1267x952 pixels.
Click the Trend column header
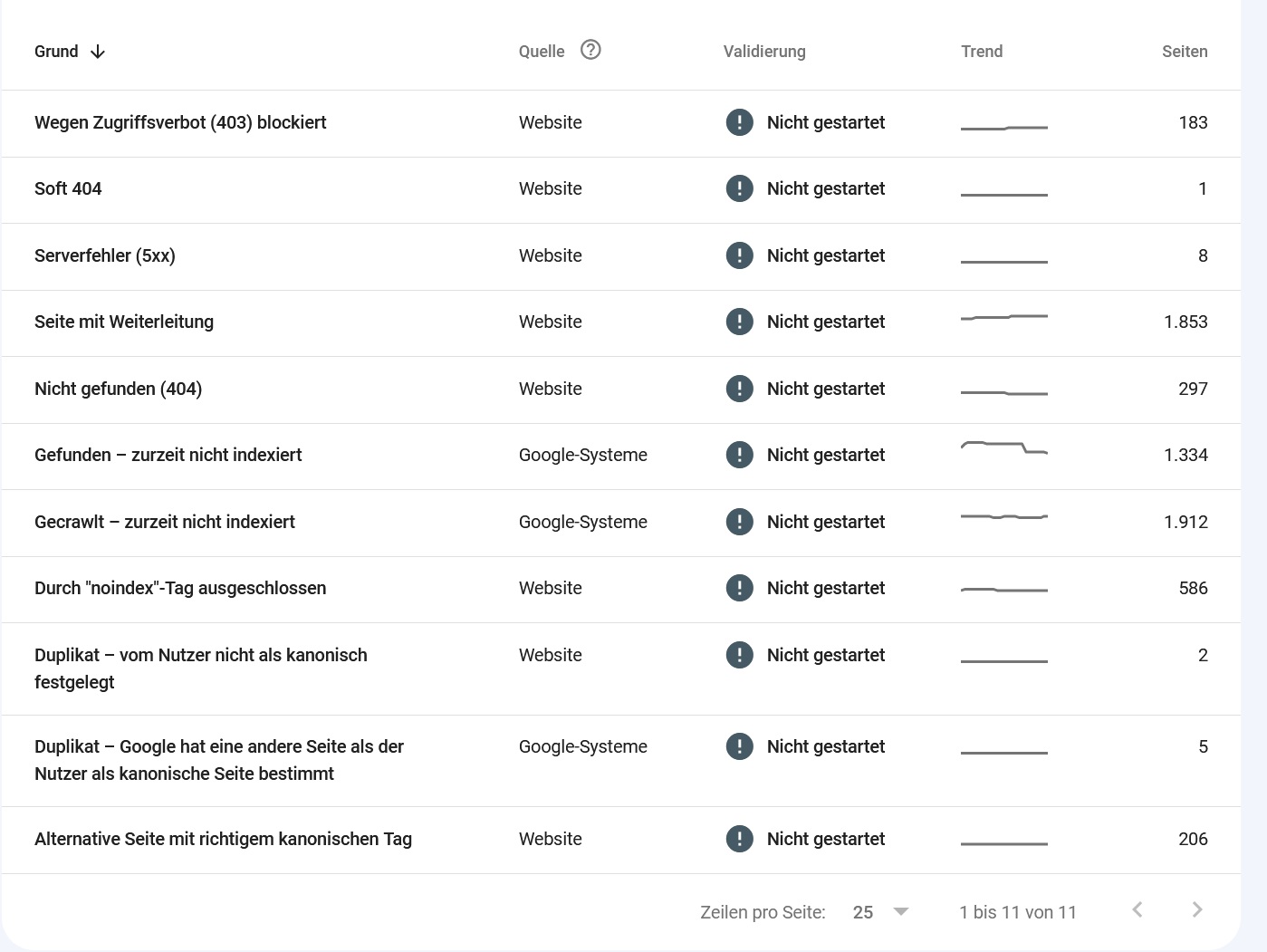click(981, 52)
